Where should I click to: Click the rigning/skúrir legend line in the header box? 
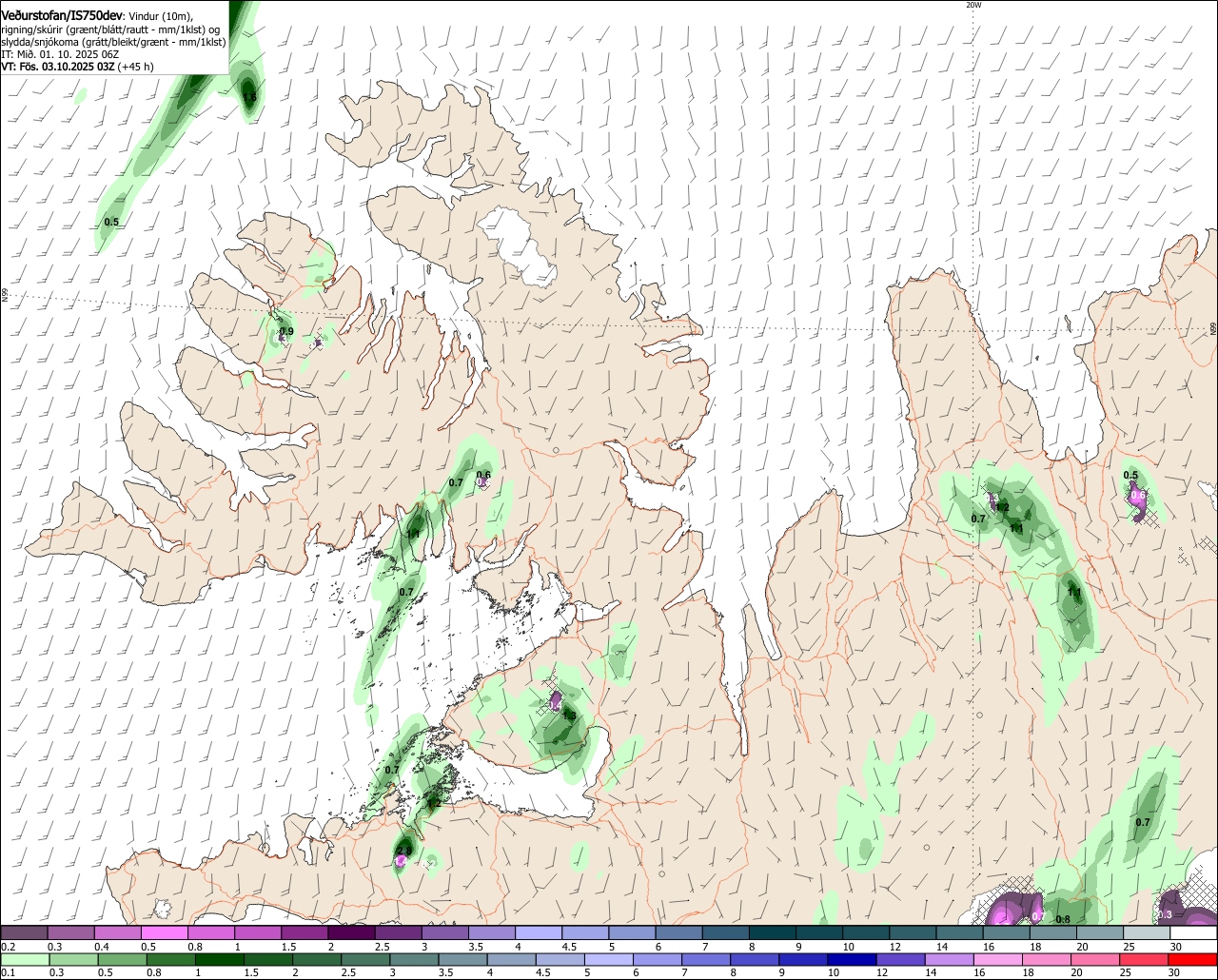[109, 29]
